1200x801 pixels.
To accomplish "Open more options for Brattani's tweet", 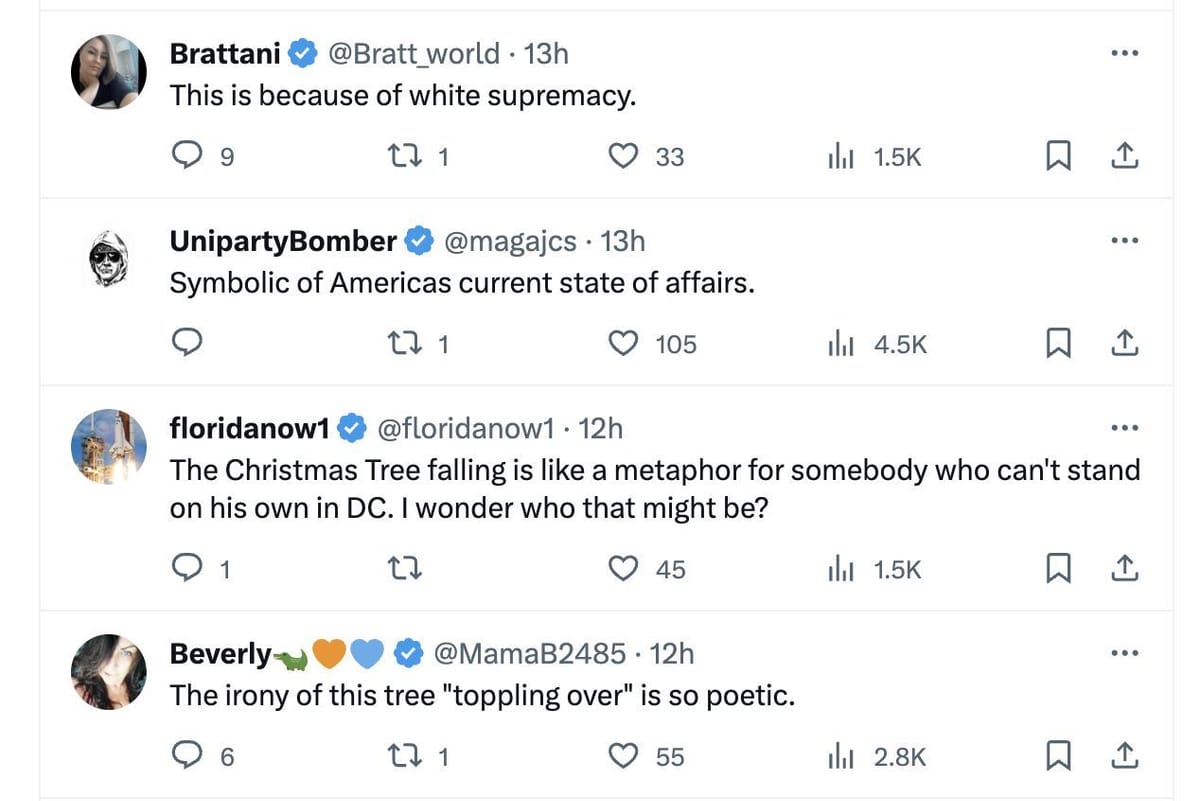I will click(1124, 53).
